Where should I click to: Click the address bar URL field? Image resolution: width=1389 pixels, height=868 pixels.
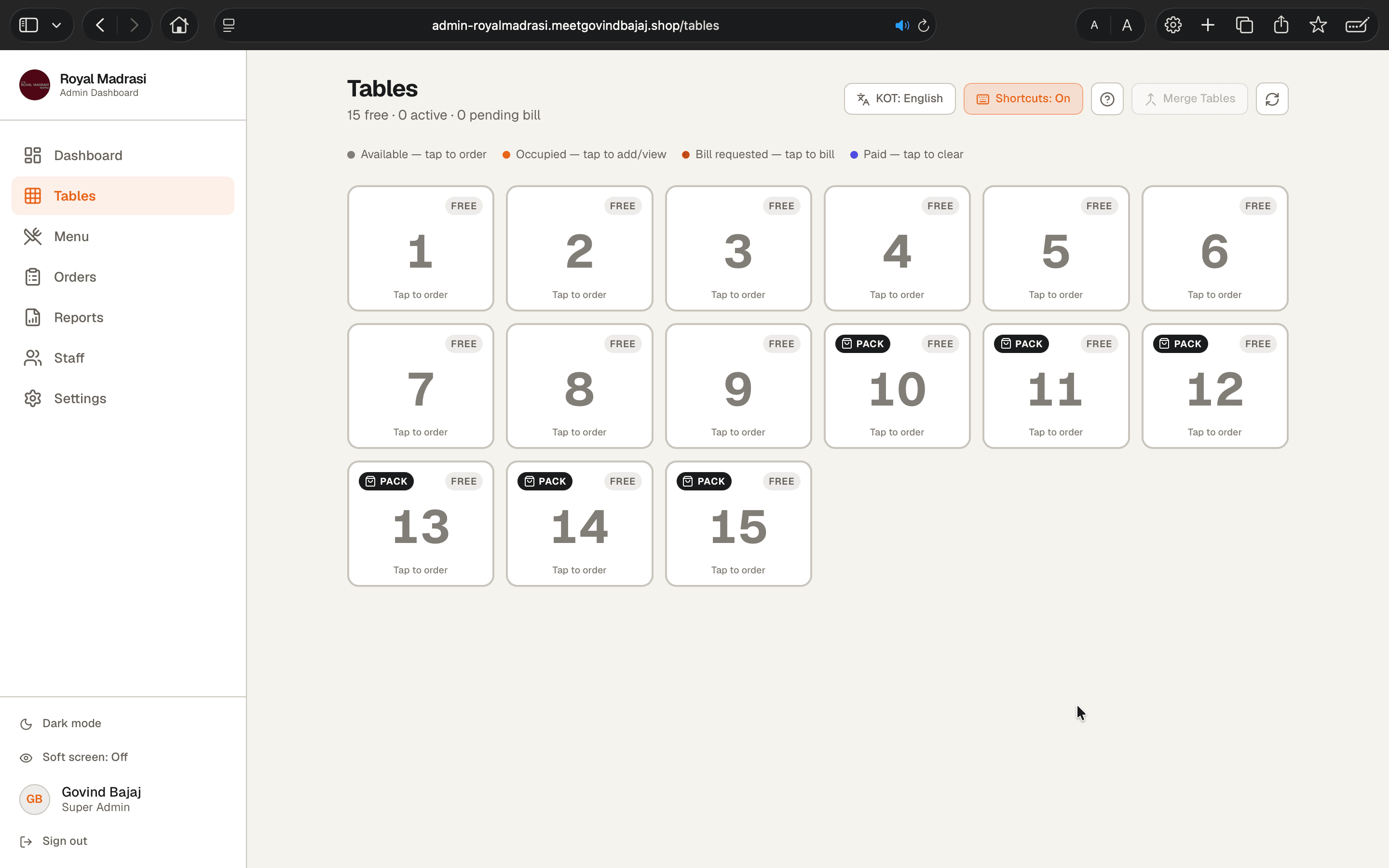click(x=575, y=25)
